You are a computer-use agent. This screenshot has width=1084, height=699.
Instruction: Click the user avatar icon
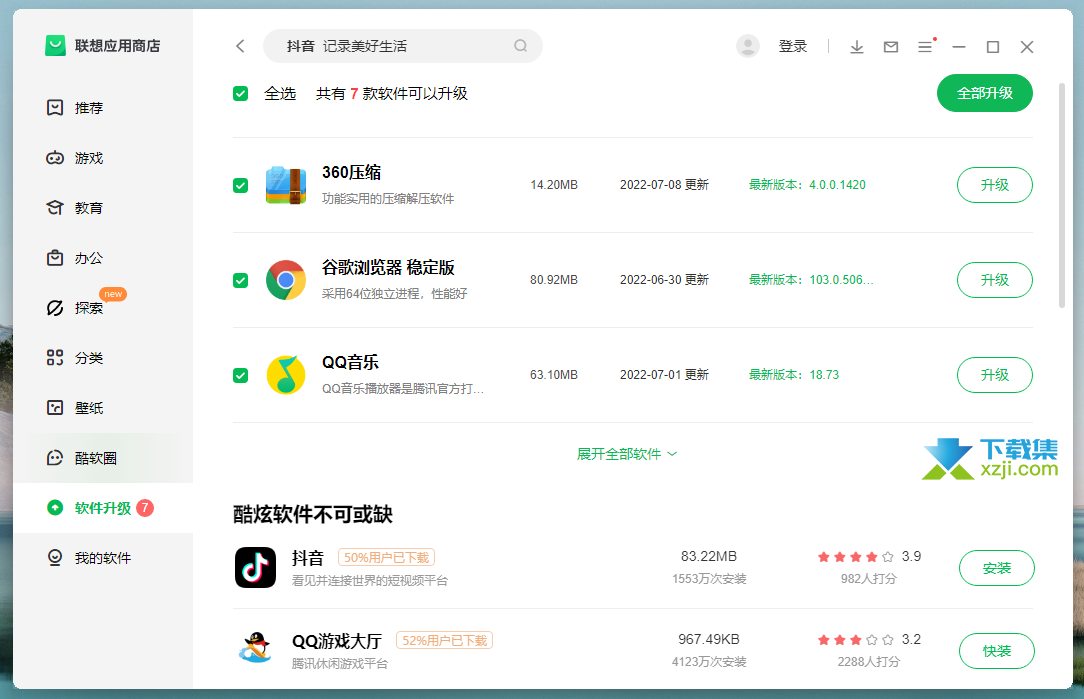tap(747, 46)
